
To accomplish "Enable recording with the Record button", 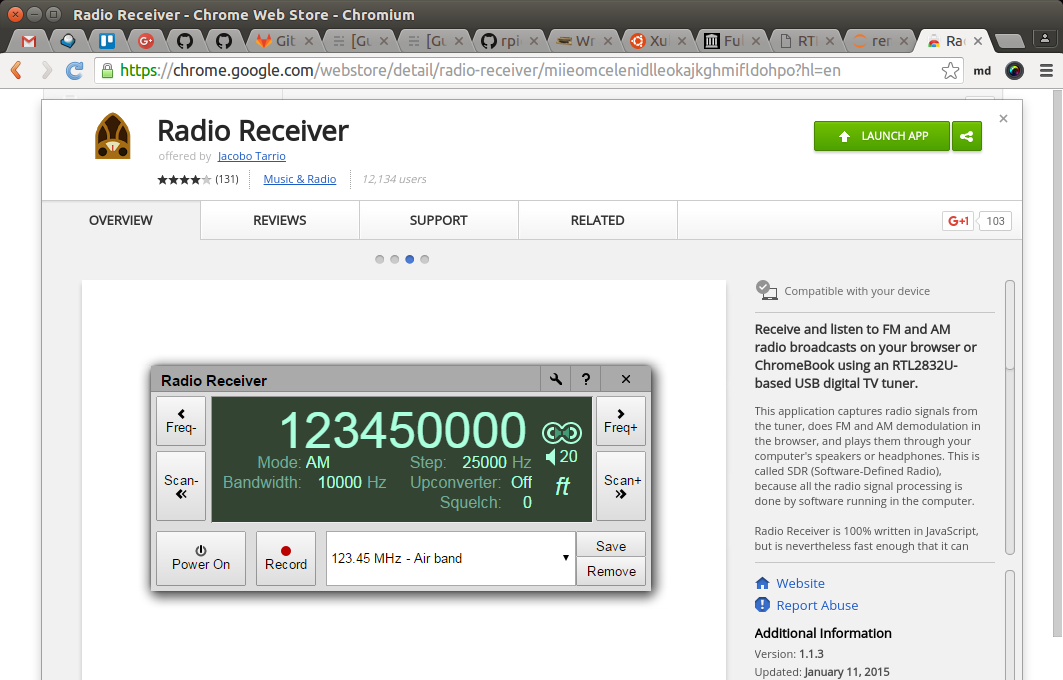I will pos(286,558).
